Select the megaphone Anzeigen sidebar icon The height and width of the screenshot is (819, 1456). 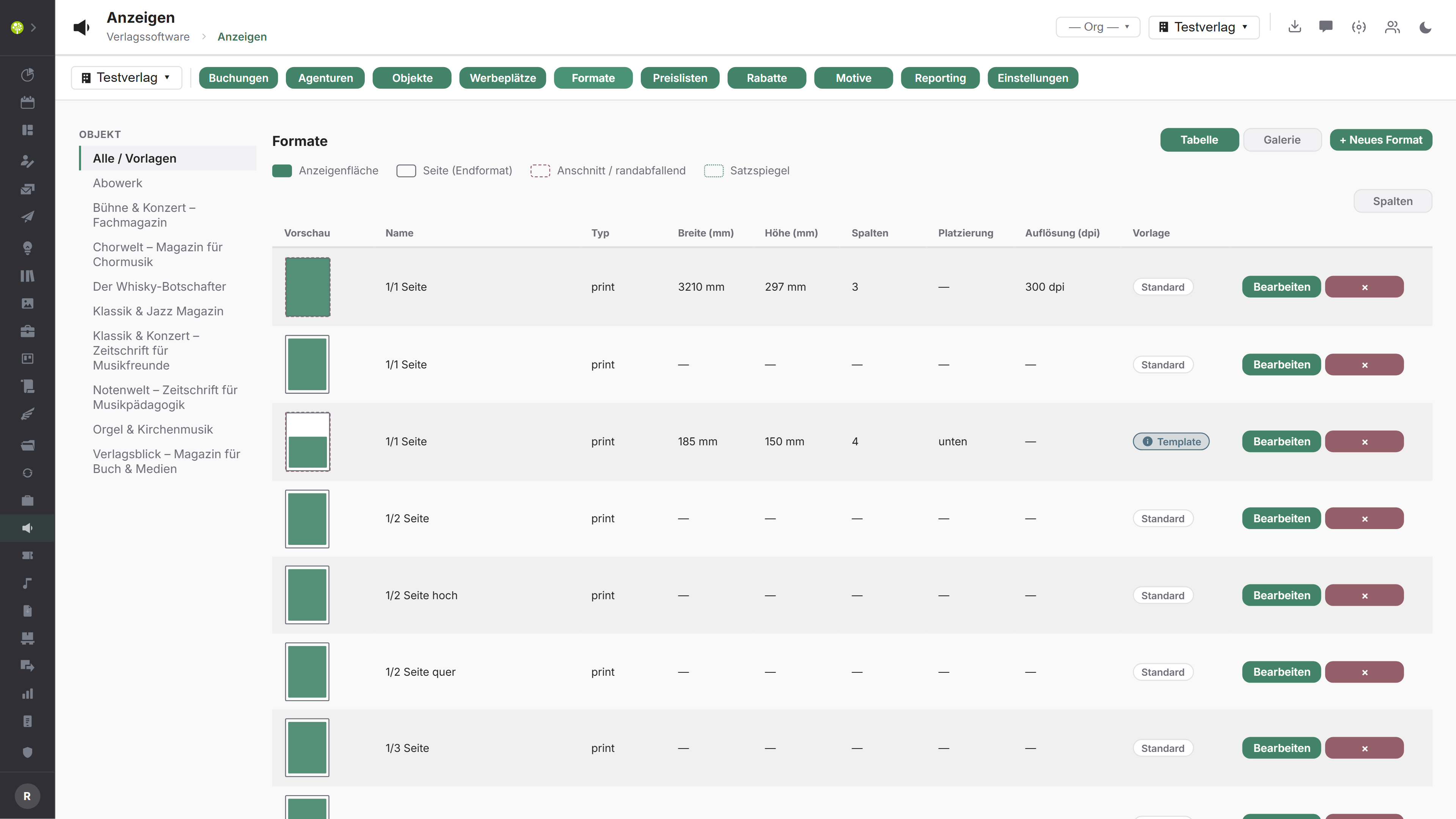pos(27,528)
